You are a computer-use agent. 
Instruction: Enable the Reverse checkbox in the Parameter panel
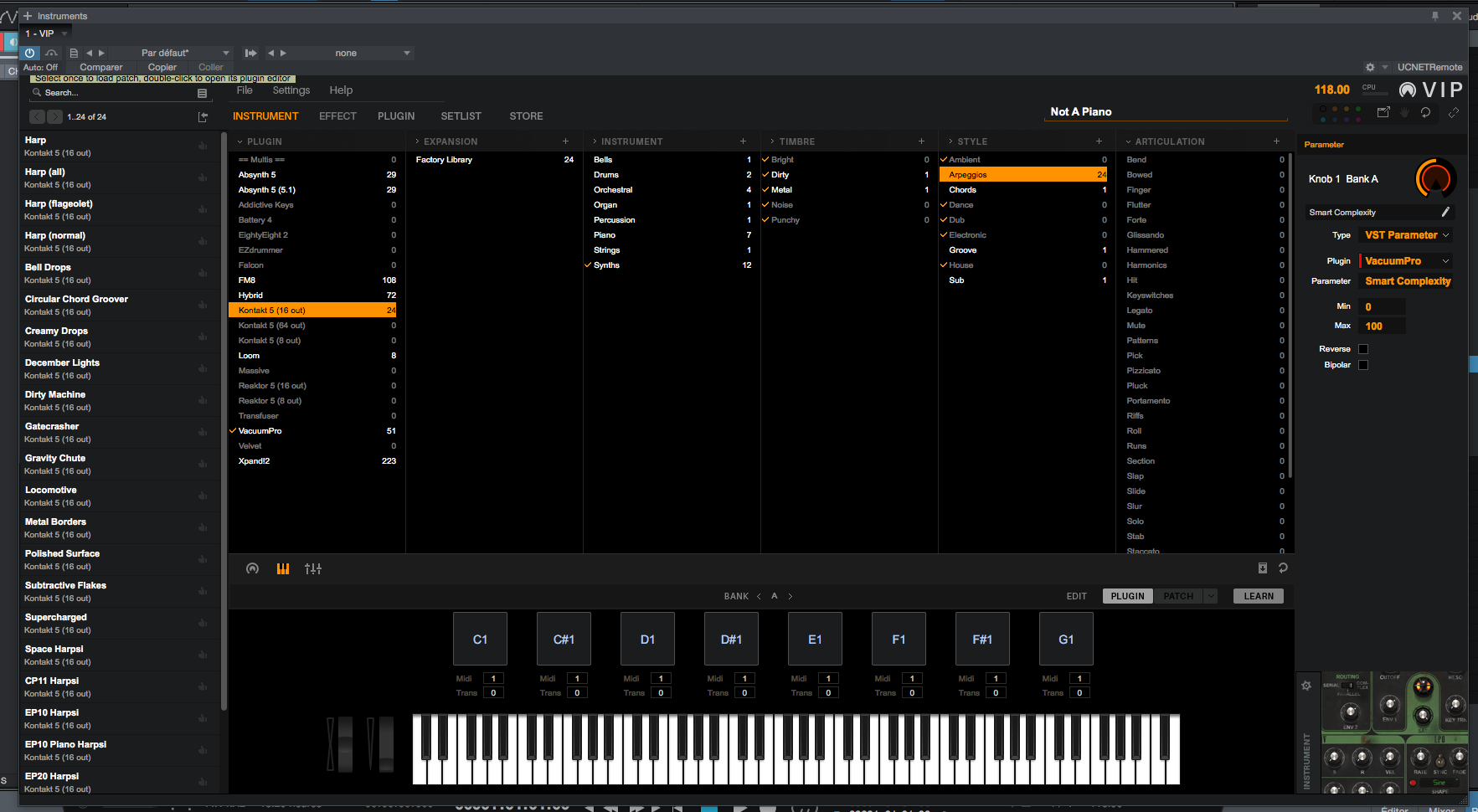(x=1362, y=348)
